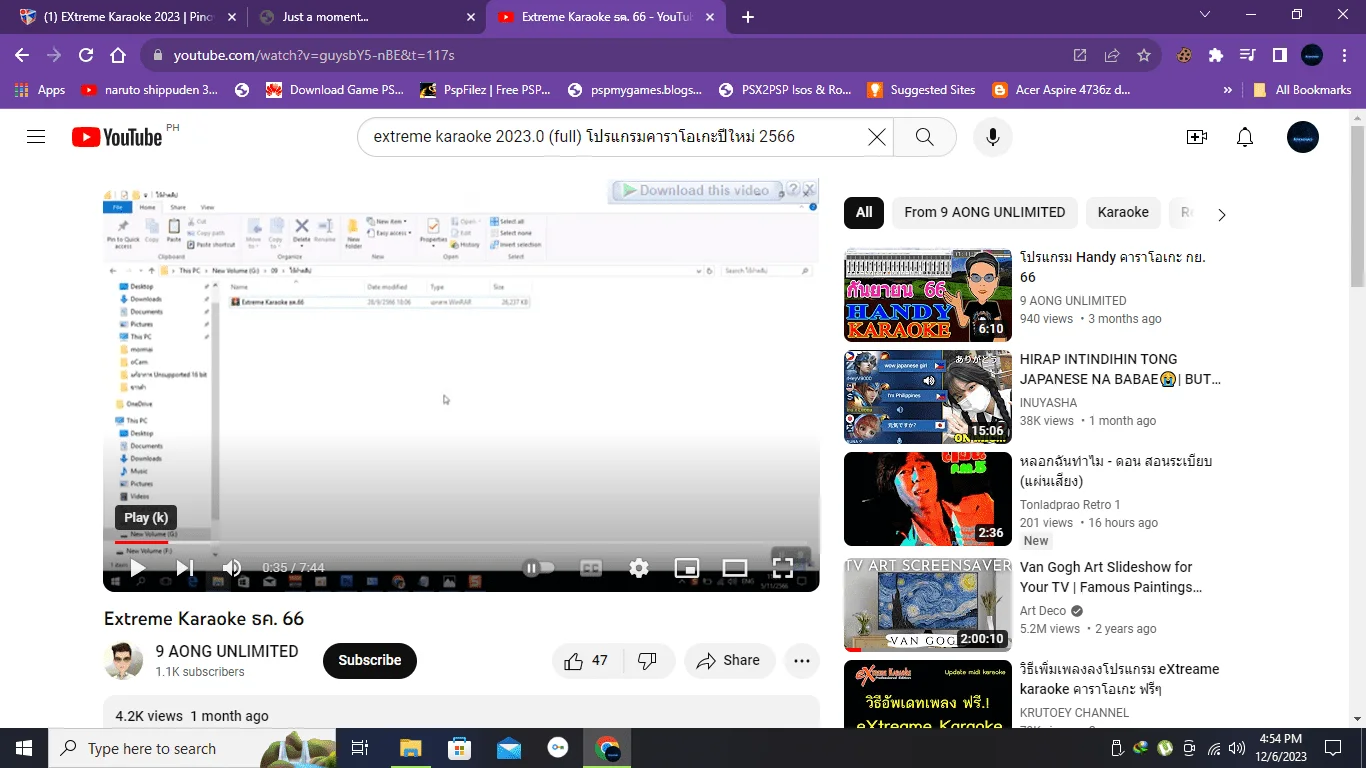1366x768 pixels.
Task: Open Mail app from taskbar
Action: [508, 748]
